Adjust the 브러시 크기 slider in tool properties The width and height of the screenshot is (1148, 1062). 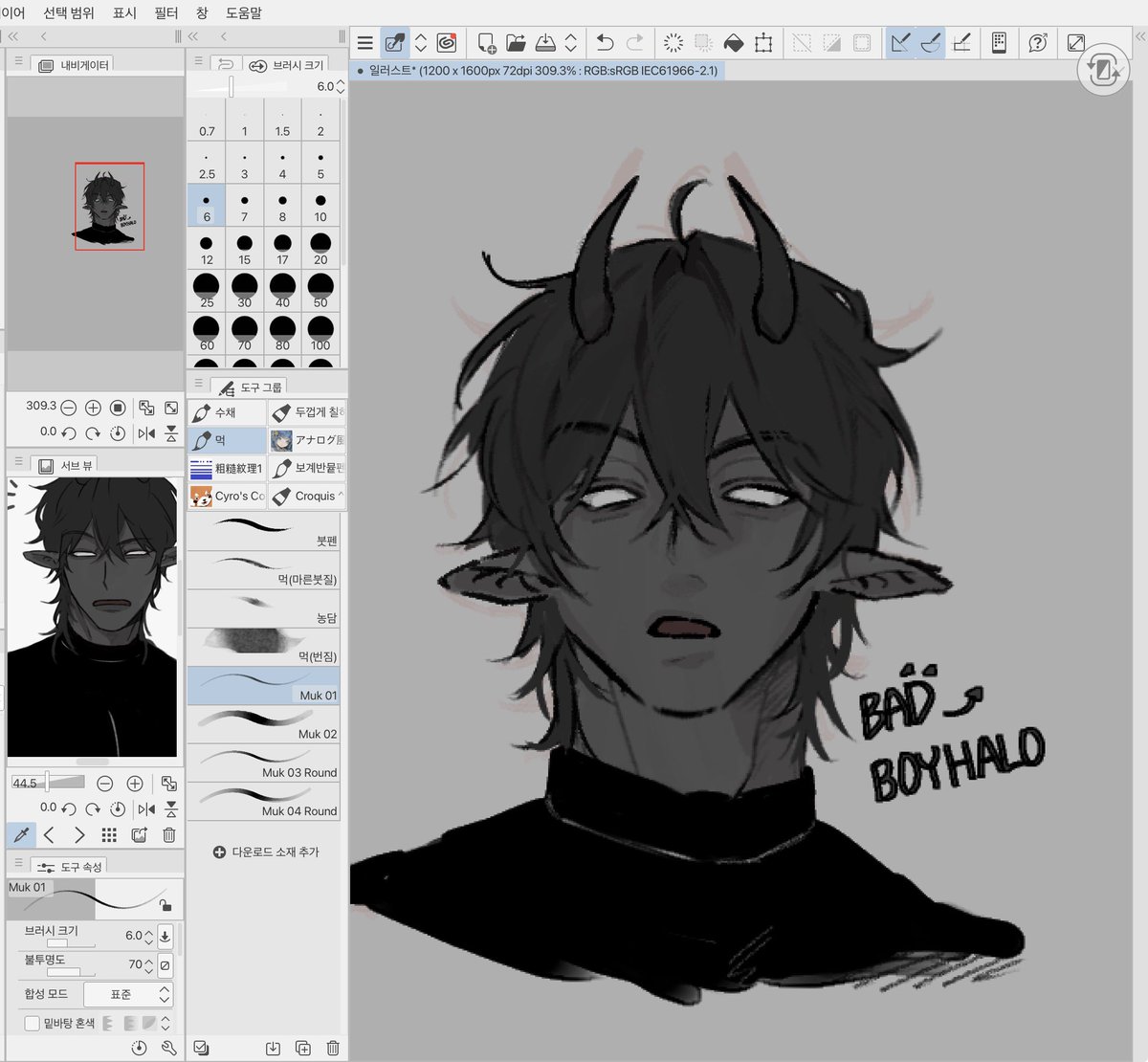[72, 944]
